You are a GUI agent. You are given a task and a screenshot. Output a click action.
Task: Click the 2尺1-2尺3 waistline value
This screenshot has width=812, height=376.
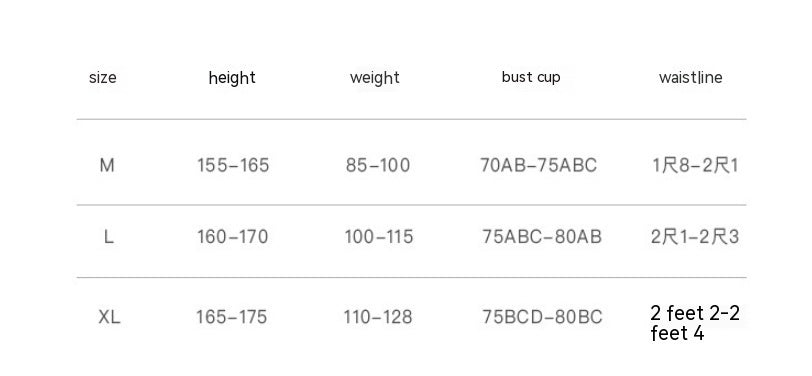pos(695,237)
